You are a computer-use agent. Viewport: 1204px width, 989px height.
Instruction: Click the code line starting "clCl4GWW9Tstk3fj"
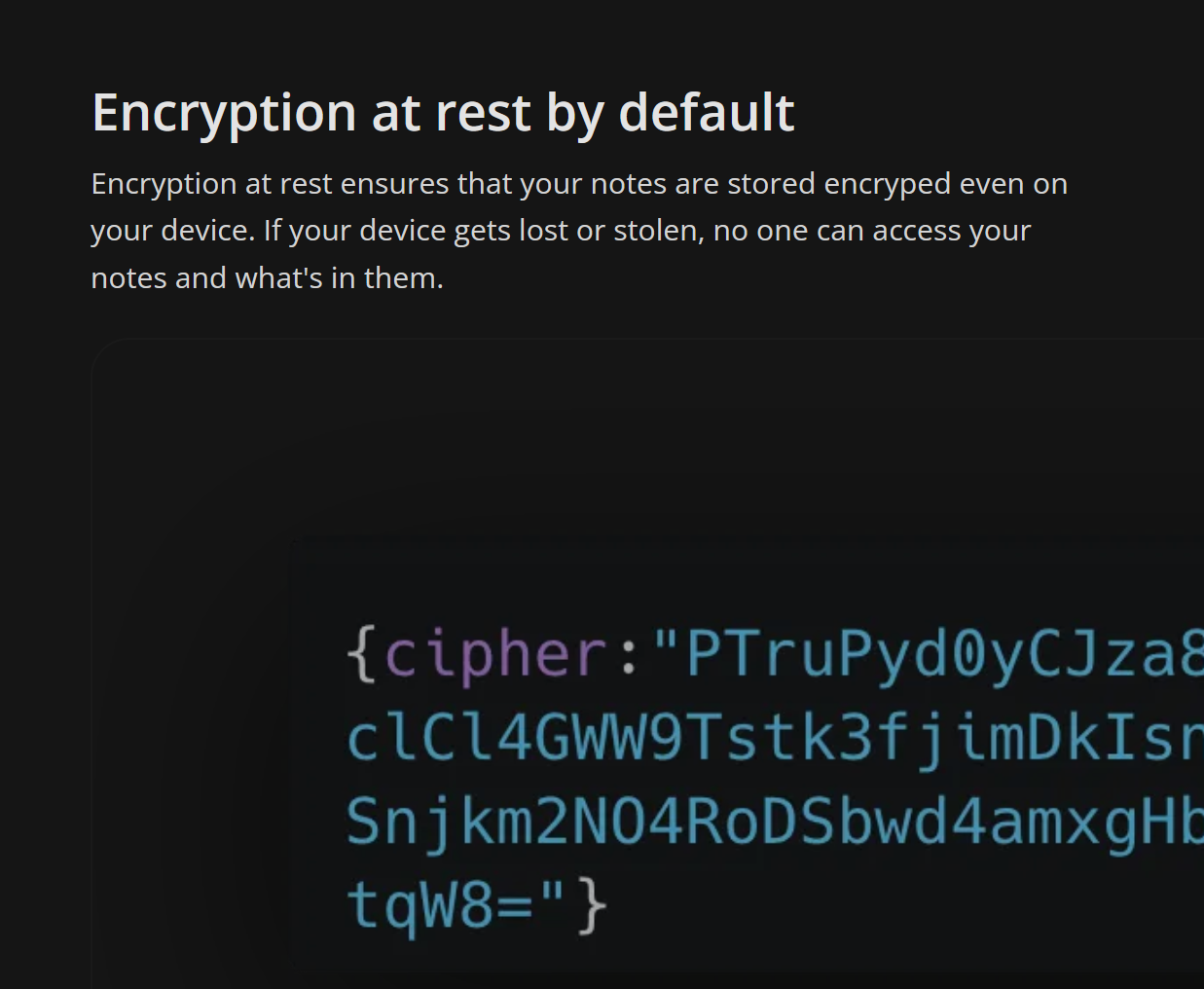click(774, 738)
